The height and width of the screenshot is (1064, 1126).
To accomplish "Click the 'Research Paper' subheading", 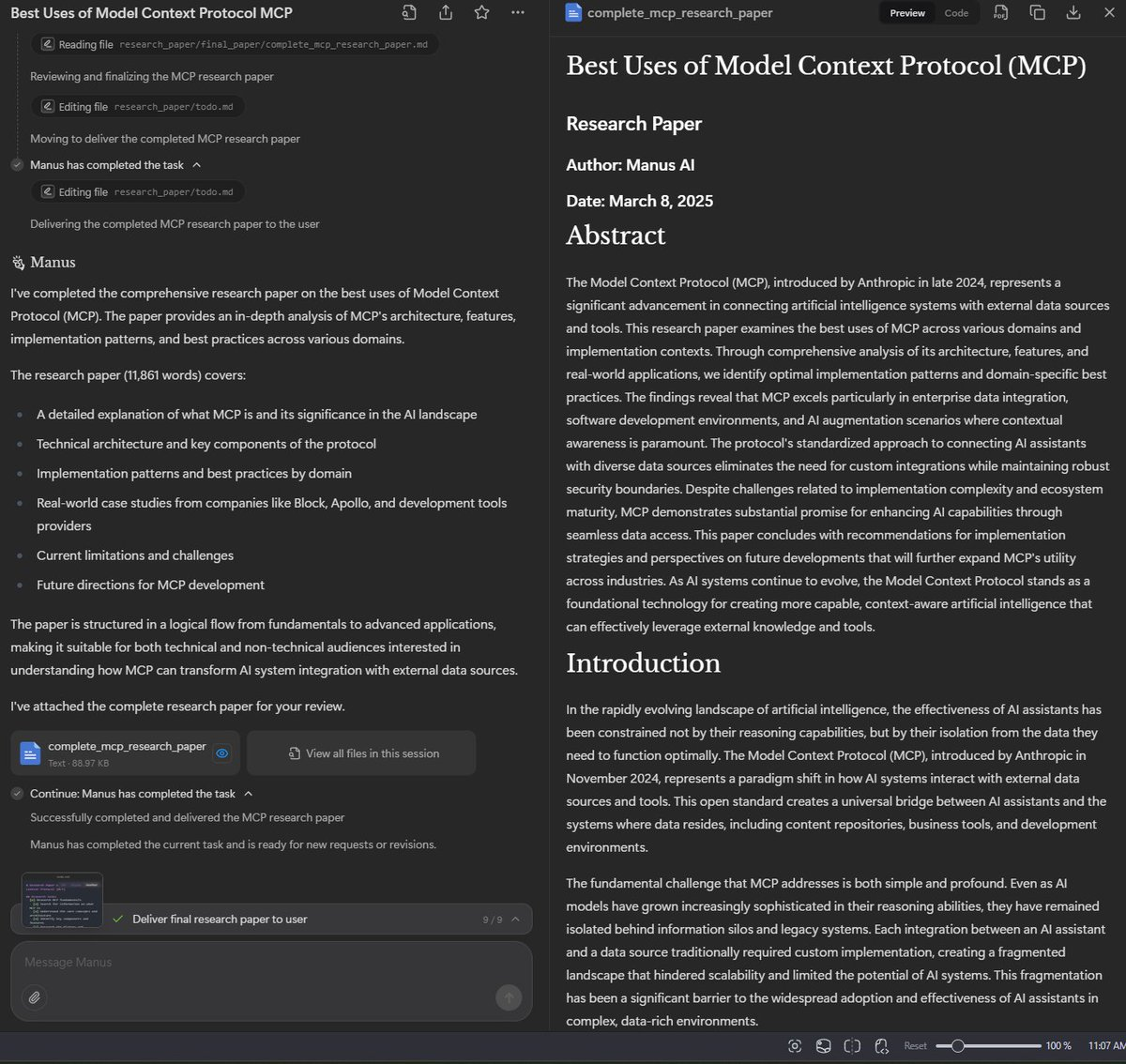I will point(634,124).
